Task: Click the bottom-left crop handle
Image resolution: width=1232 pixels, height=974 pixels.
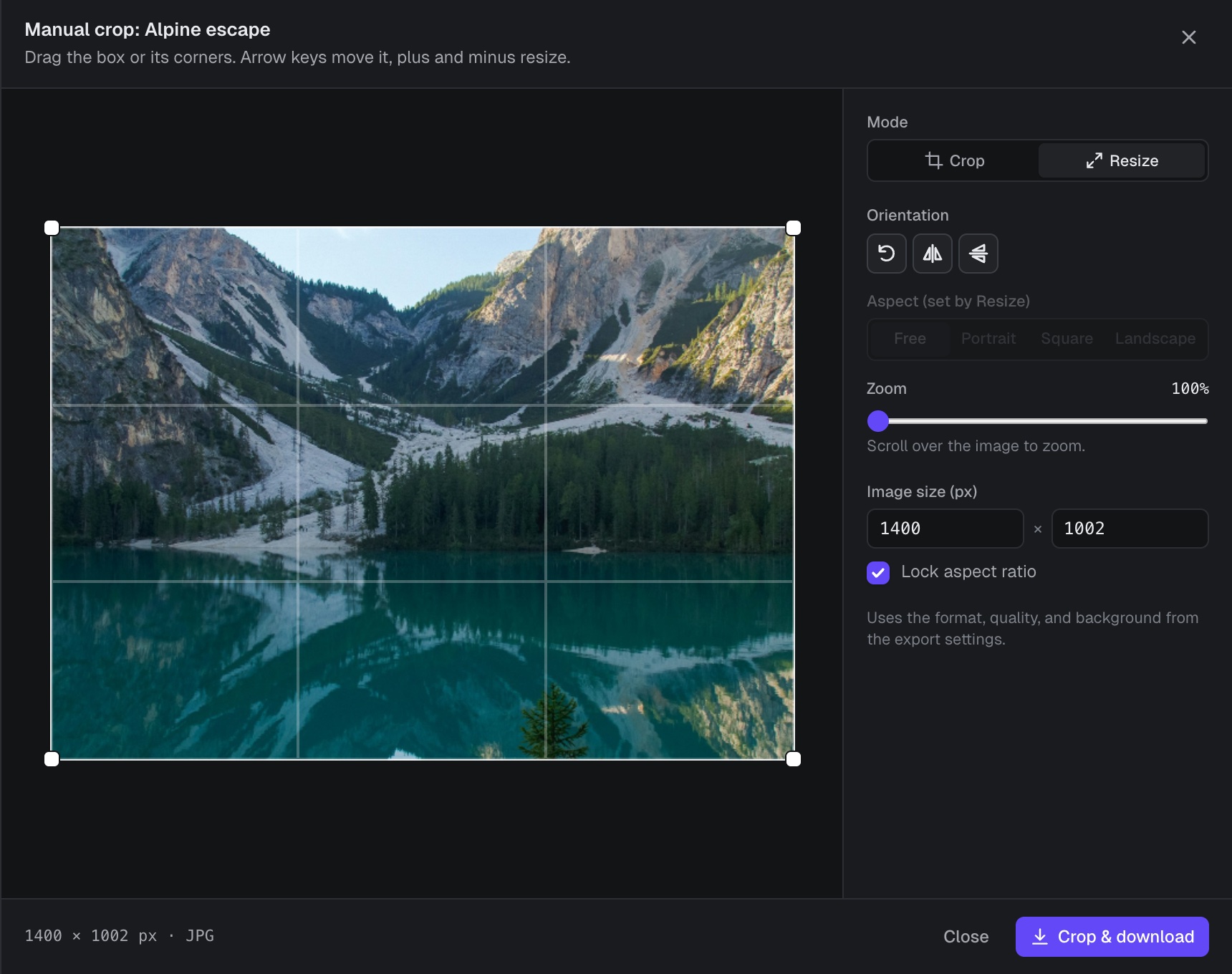Action: [x=52, y=759]
